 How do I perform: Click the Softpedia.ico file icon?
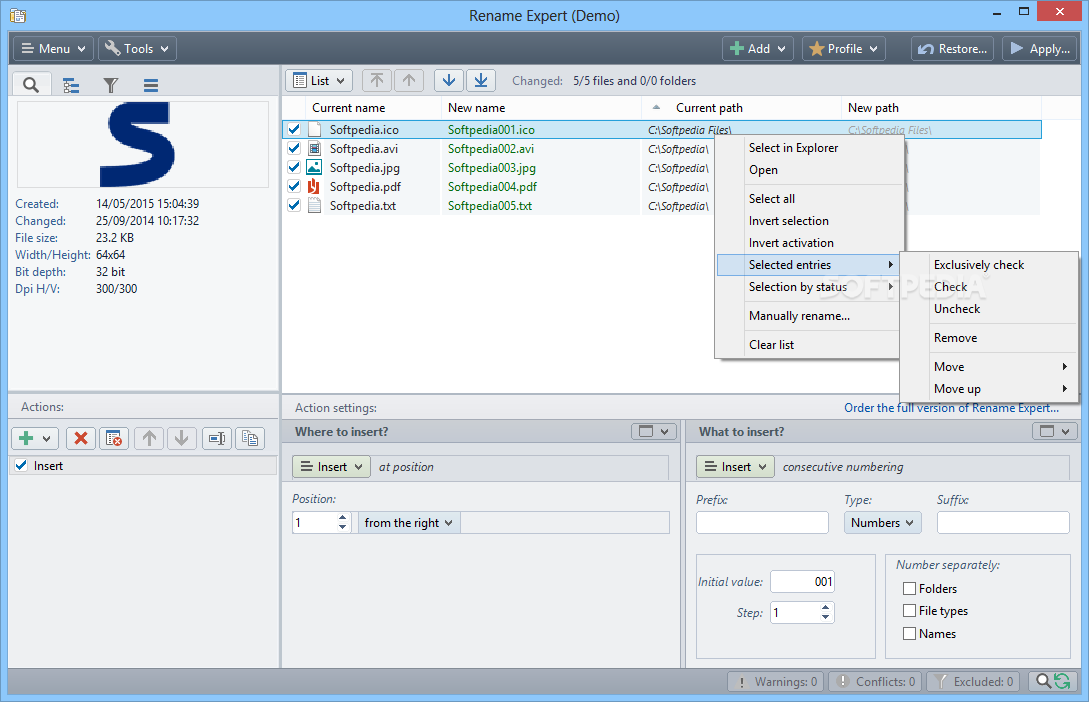tap(315, 130)
